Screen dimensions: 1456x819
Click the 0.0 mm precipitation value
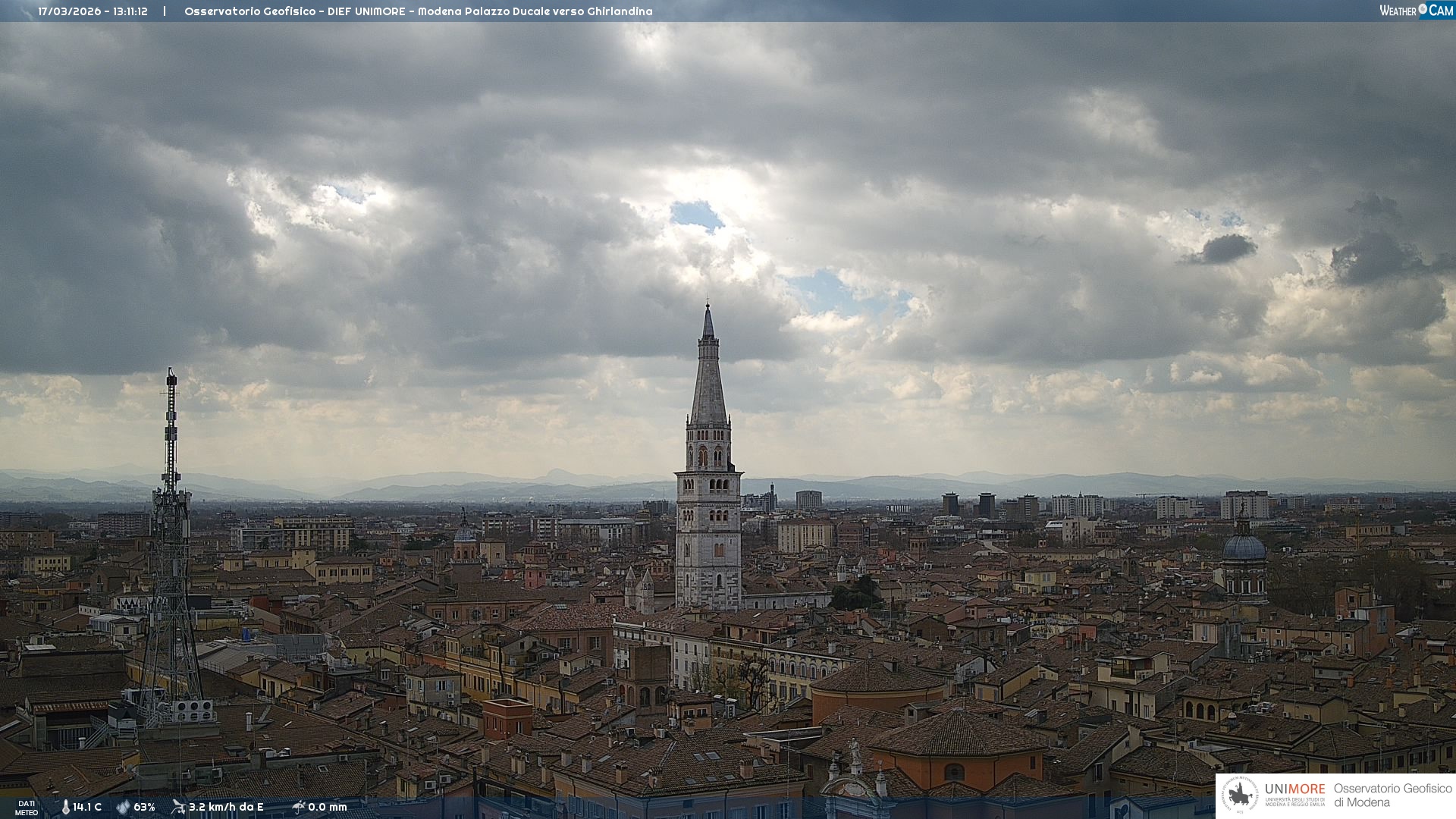[328, 807]
